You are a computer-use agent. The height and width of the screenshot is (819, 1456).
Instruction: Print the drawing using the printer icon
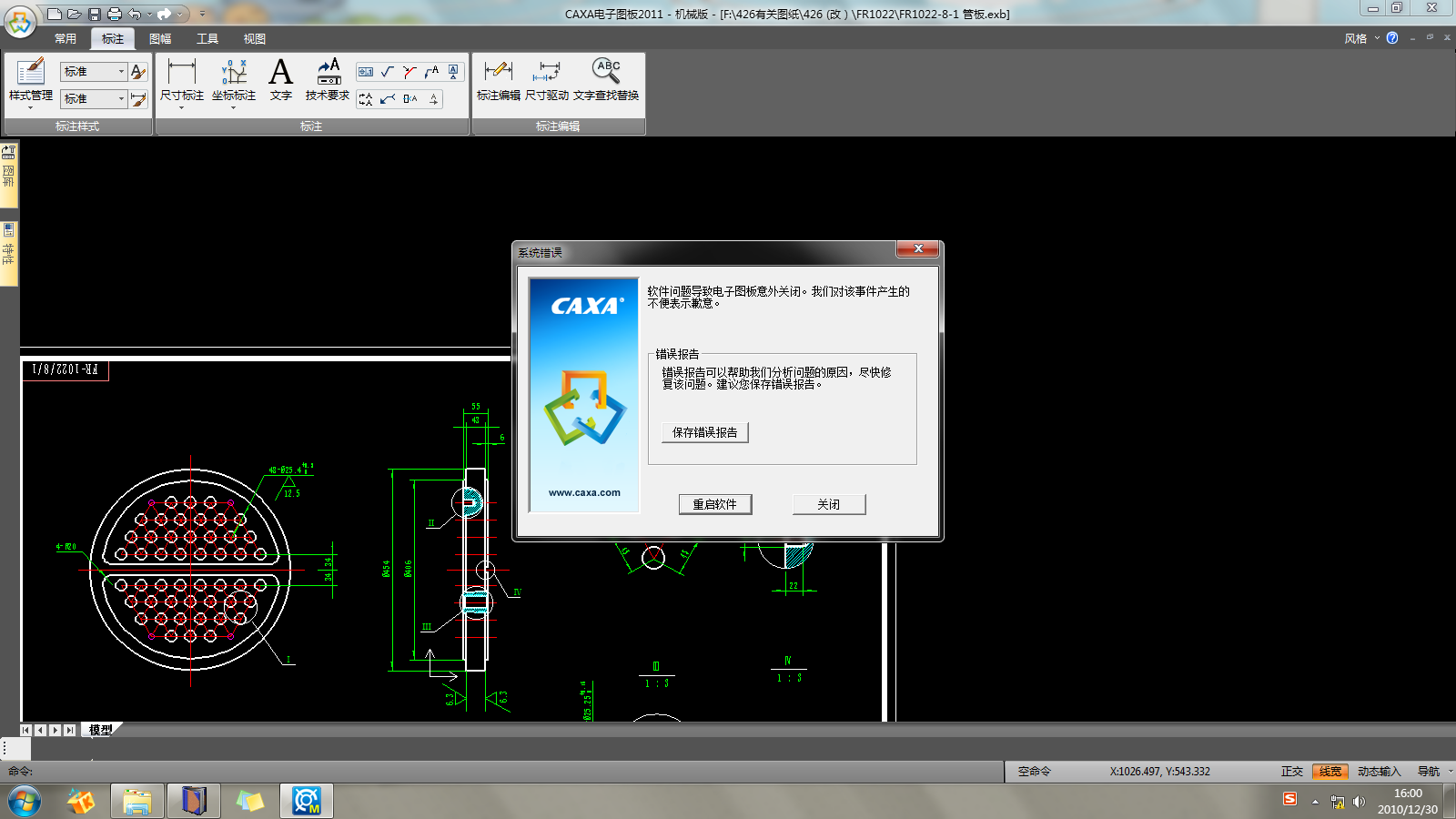click(x=114, y=14)
